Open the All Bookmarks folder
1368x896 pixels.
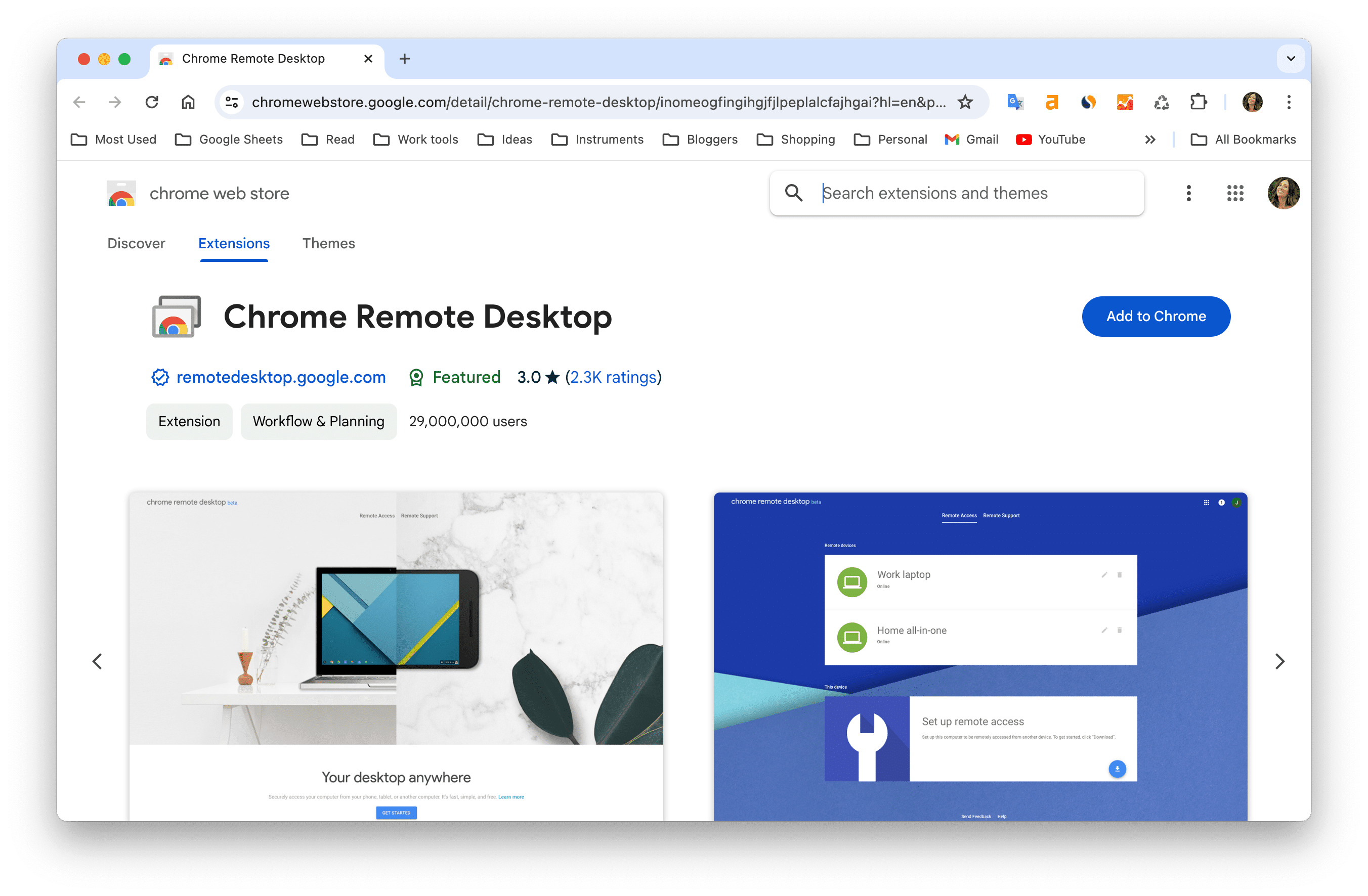click(1243, 140)
